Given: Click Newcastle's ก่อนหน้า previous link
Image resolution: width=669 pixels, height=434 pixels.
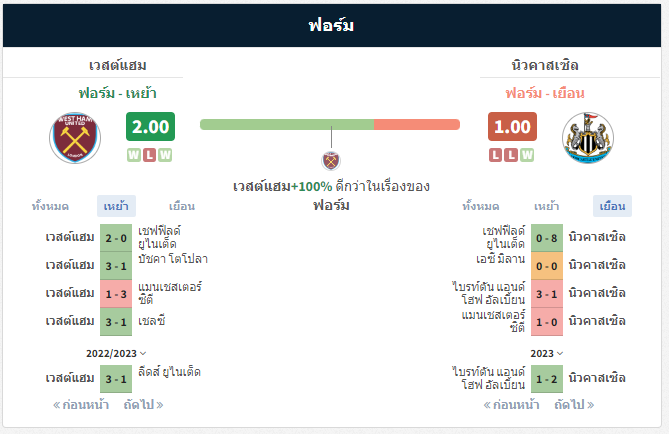Looking at the screenshot, I should 511,405.
